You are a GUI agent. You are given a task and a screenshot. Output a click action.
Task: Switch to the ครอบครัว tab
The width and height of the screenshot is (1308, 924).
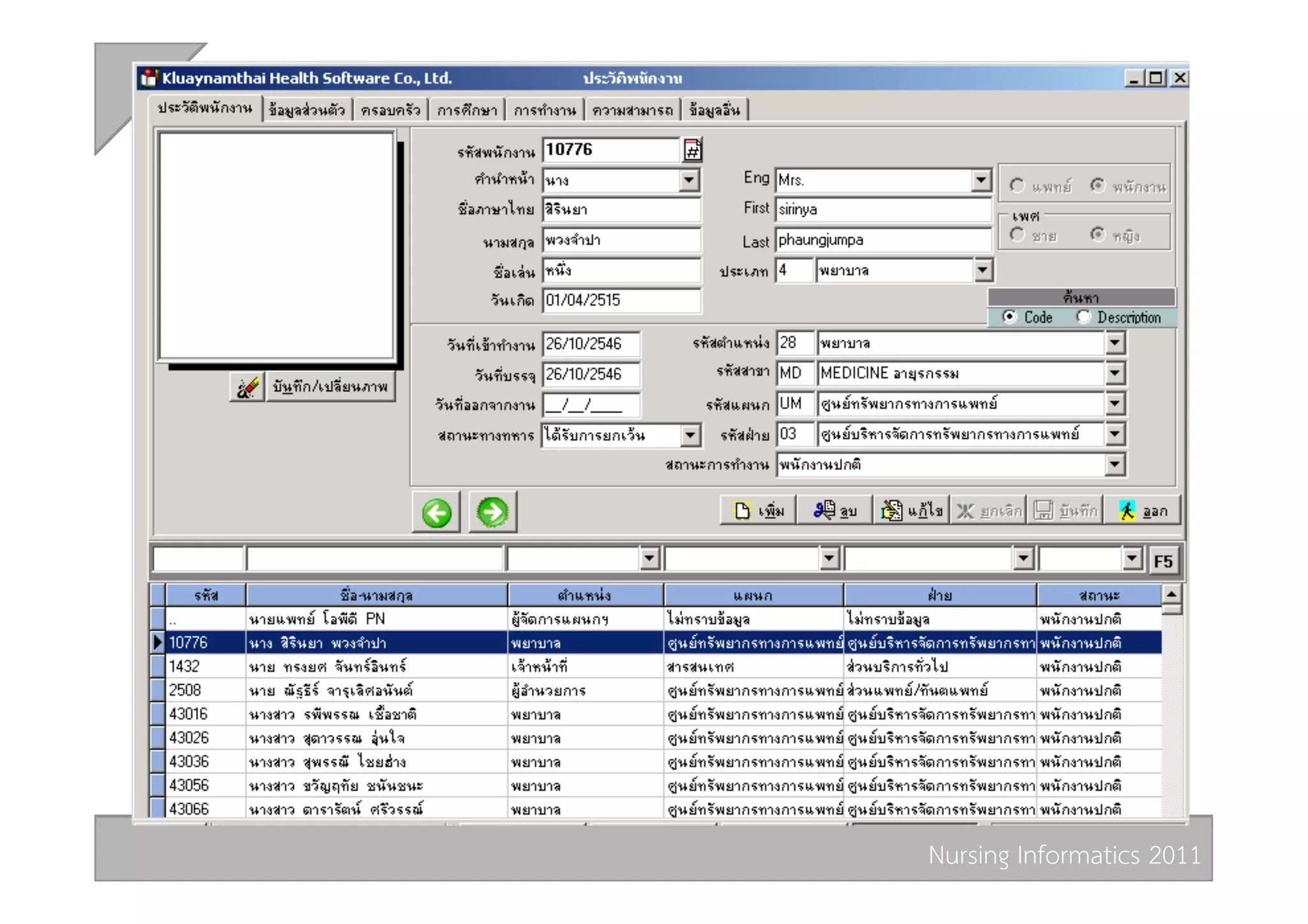tap(390, 110)
